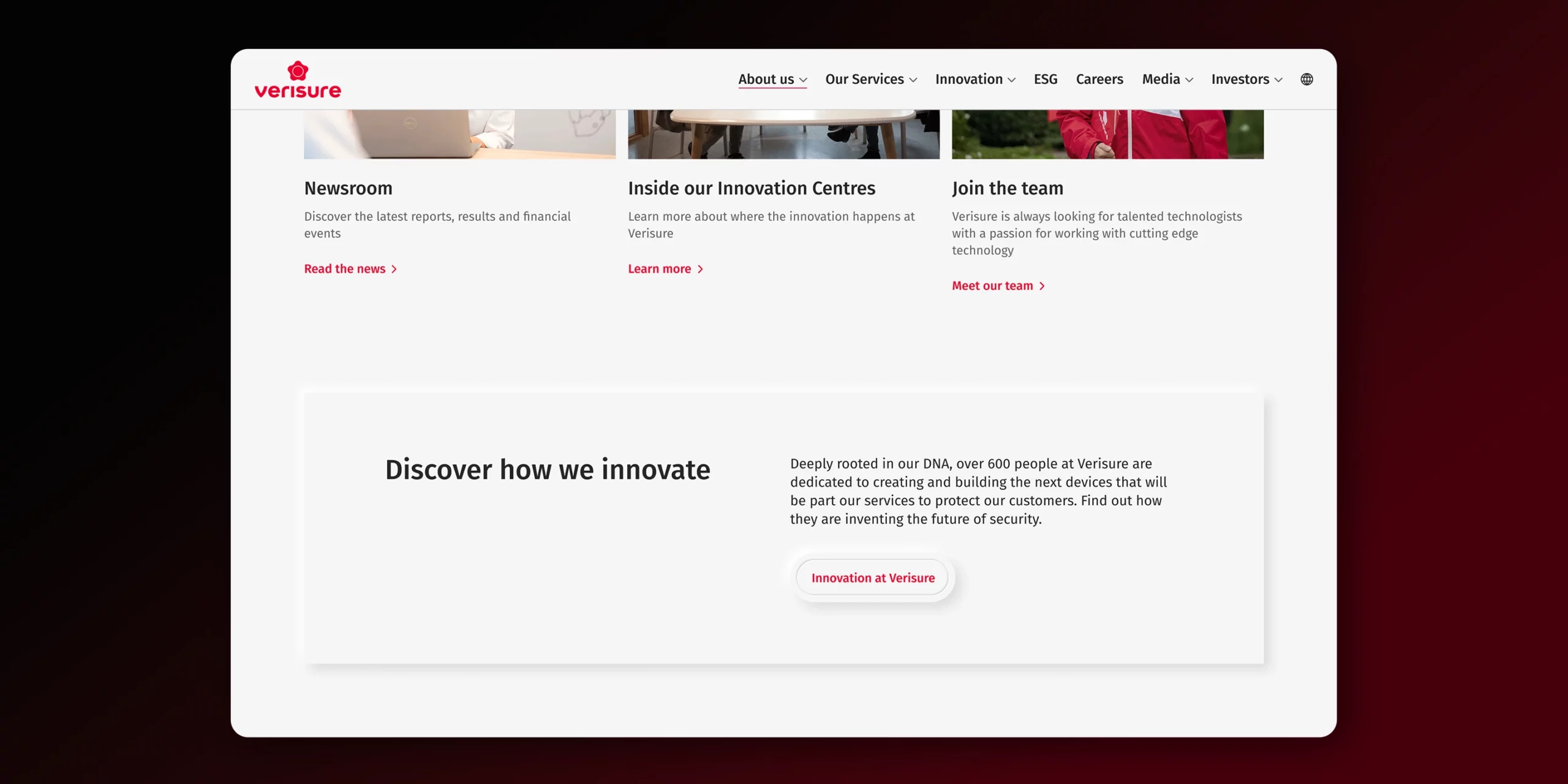
Task: Click arrow next to Read the news
Action: 394,269
